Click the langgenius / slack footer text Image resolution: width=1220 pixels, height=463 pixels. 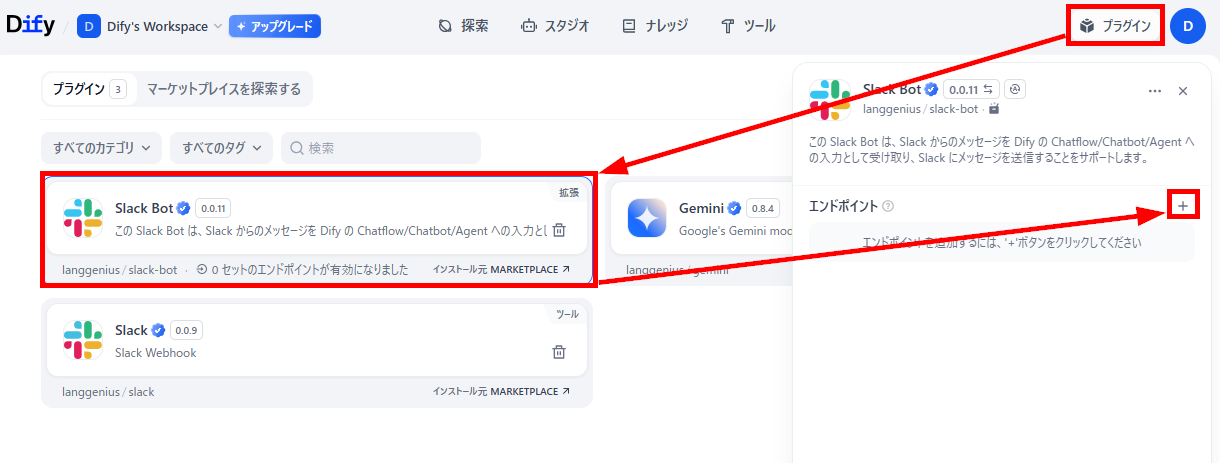coord(108,392)
